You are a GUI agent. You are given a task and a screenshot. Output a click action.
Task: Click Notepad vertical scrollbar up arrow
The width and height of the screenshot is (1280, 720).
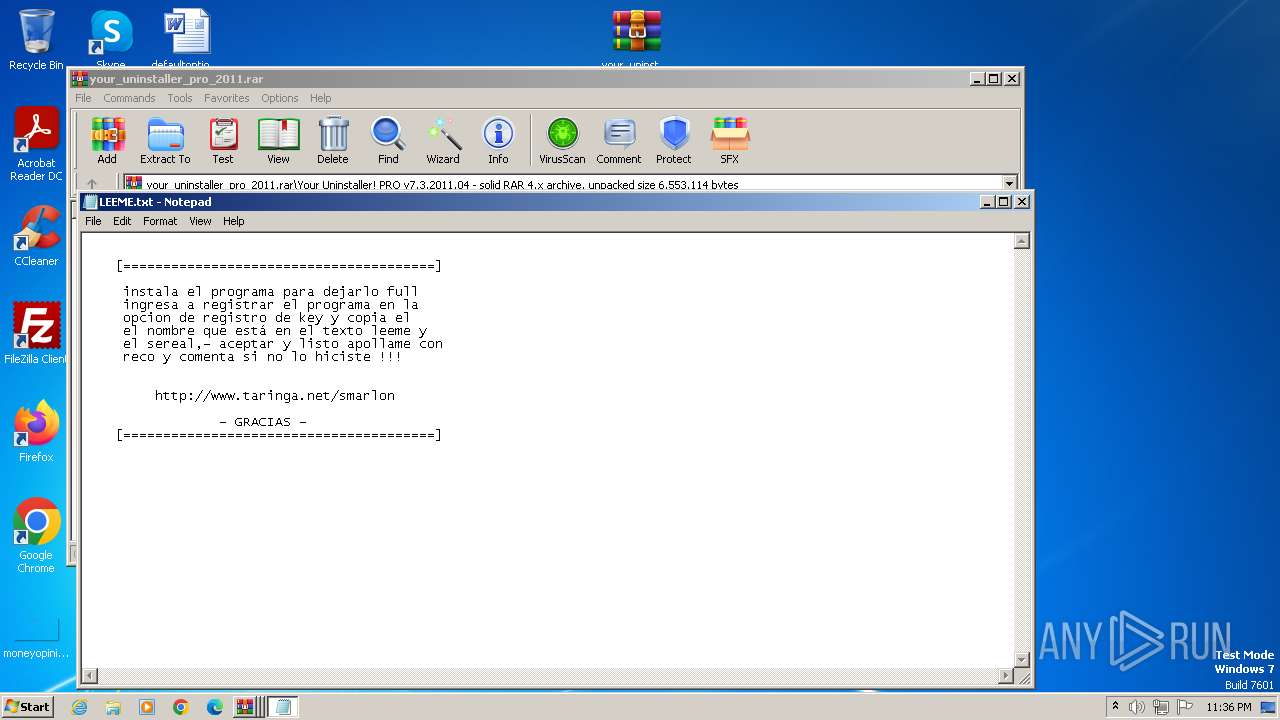pos(1022,241)
